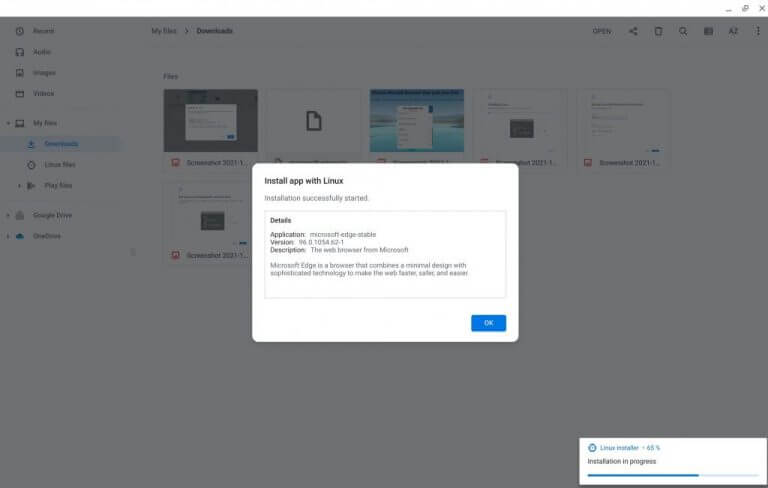This screenshot has height=488, width=768.
Task: Select the last screenshot thumbnail in the top row
Action: pyautogui.click(x=624, y=121)
